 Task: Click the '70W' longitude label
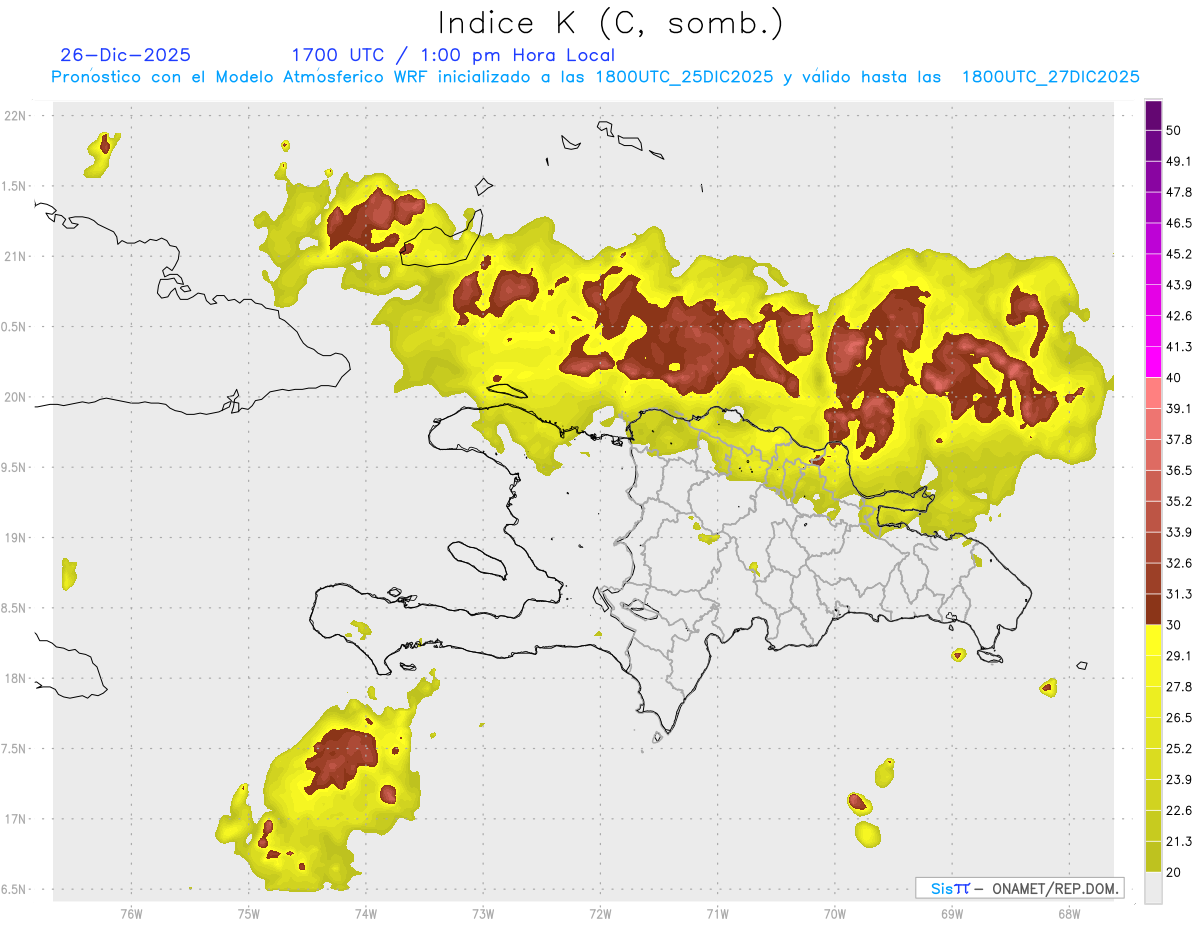coord(835,914)
